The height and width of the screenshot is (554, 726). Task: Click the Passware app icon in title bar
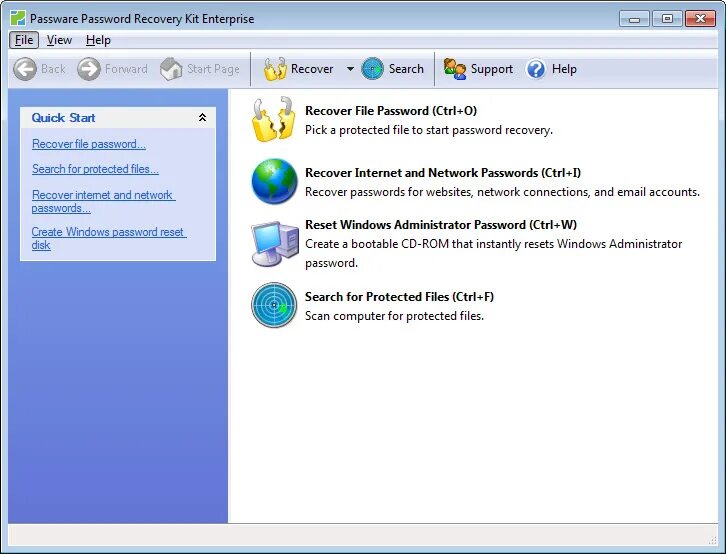pyautogui.click(x=18, y=19)
